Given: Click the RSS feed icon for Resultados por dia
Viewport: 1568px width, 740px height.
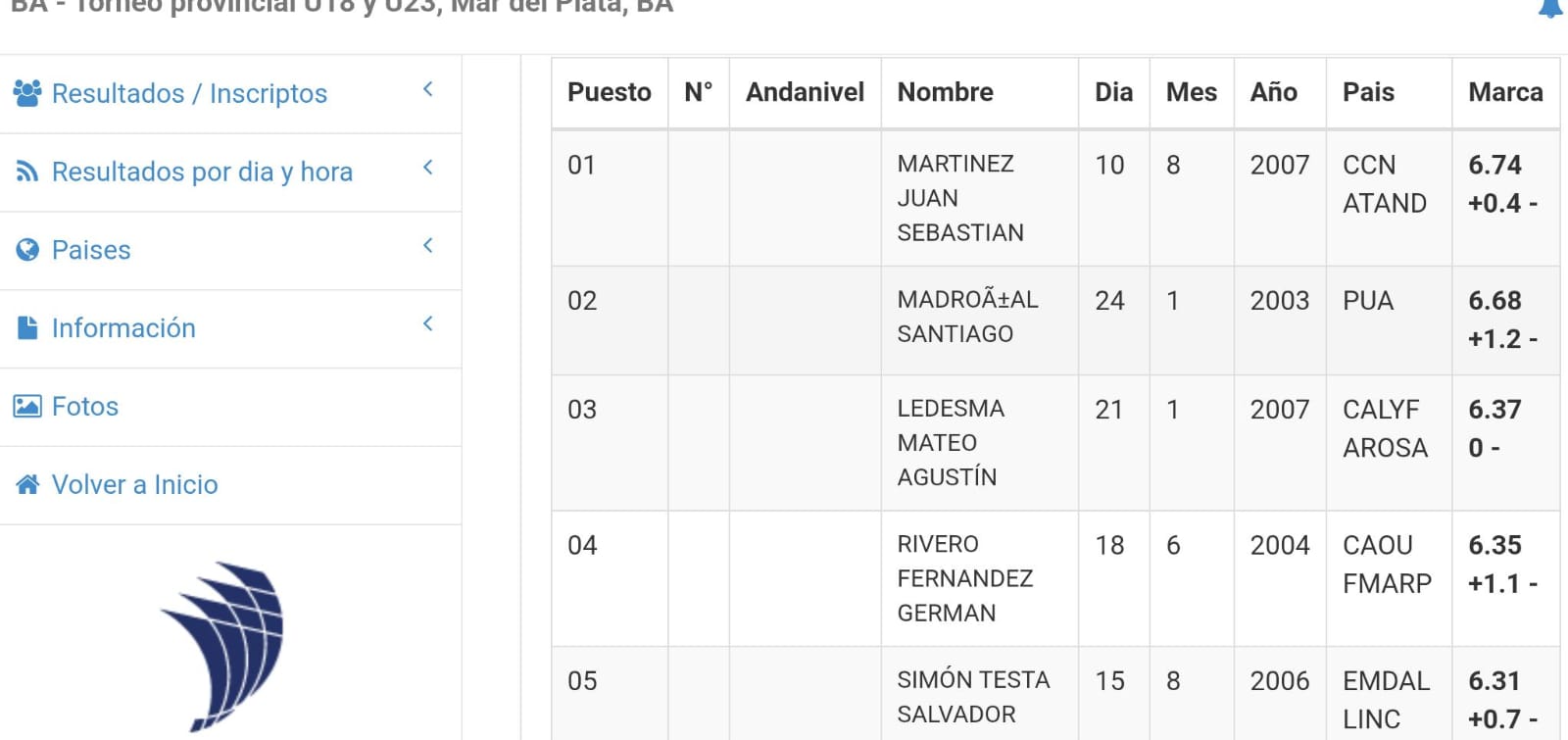Looking at the screenshot, I should pos(27,172).
